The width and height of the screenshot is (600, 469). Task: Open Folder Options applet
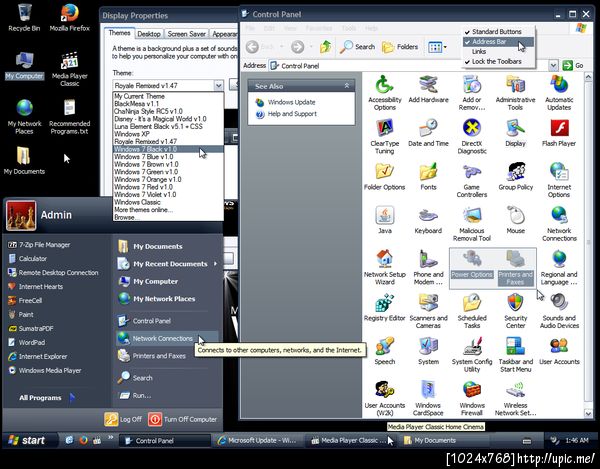click(x=385, y=177)
